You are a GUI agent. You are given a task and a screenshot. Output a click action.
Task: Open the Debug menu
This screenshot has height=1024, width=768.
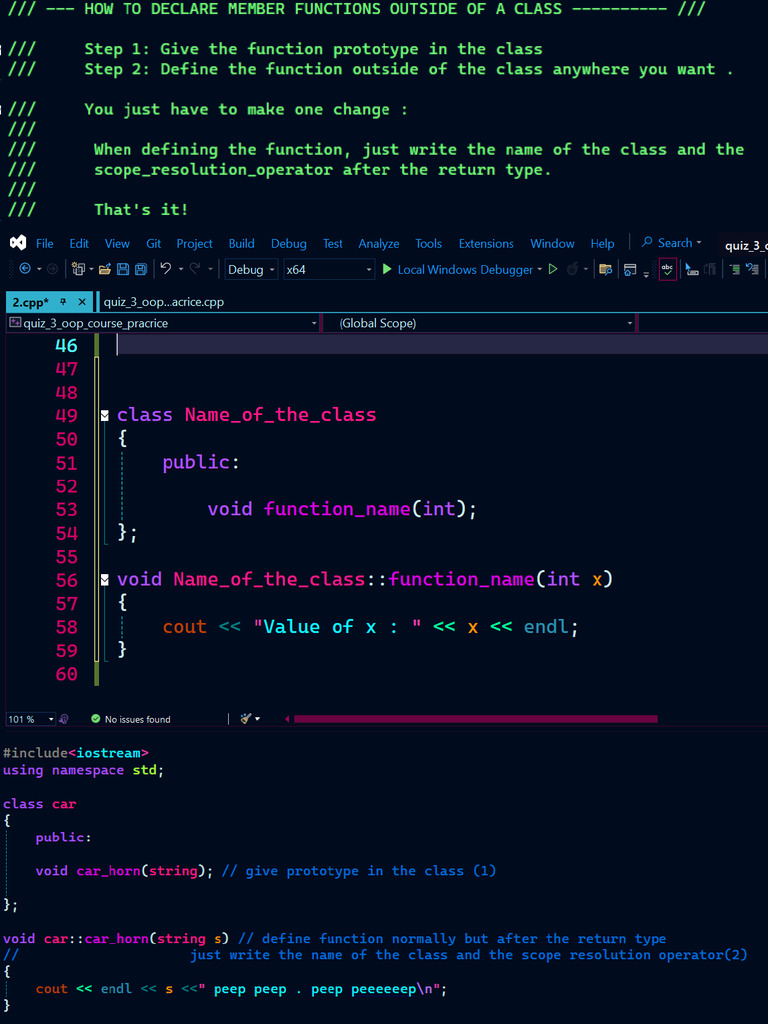[x=289, y=243]
